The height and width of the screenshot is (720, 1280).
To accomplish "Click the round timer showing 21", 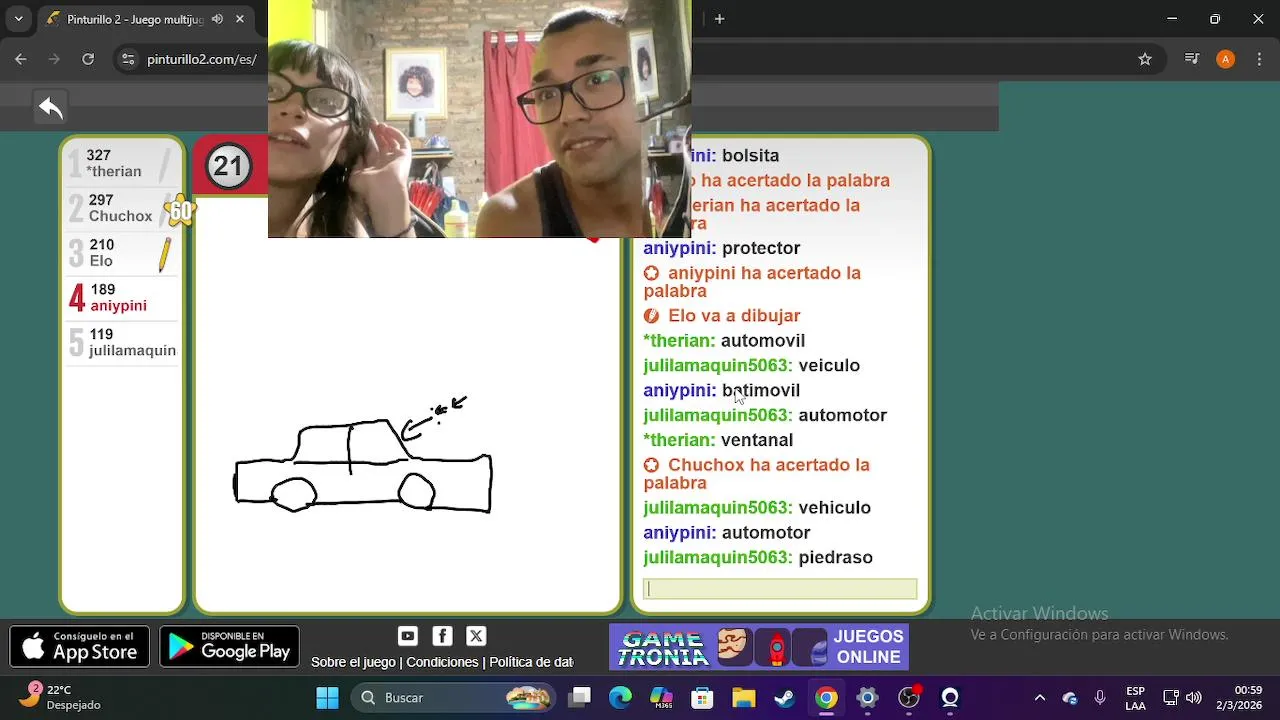I will pos(228,166).
